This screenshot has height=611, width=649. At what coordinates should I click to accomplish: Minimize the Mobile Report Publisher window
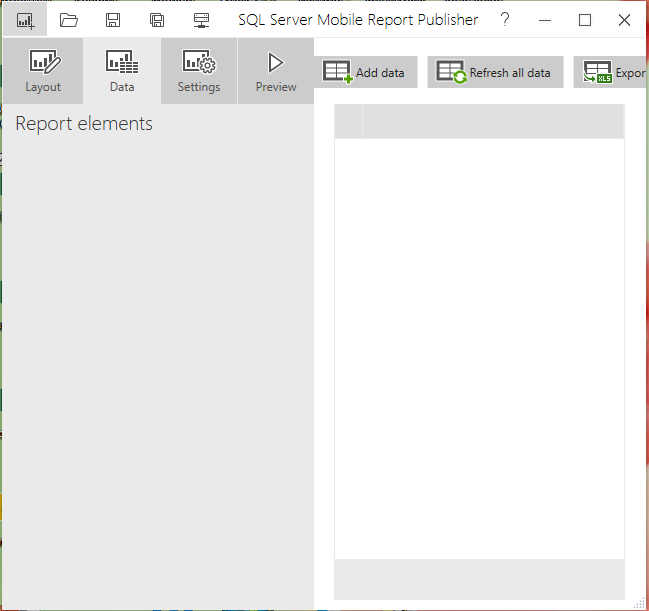tap(545, 20)
